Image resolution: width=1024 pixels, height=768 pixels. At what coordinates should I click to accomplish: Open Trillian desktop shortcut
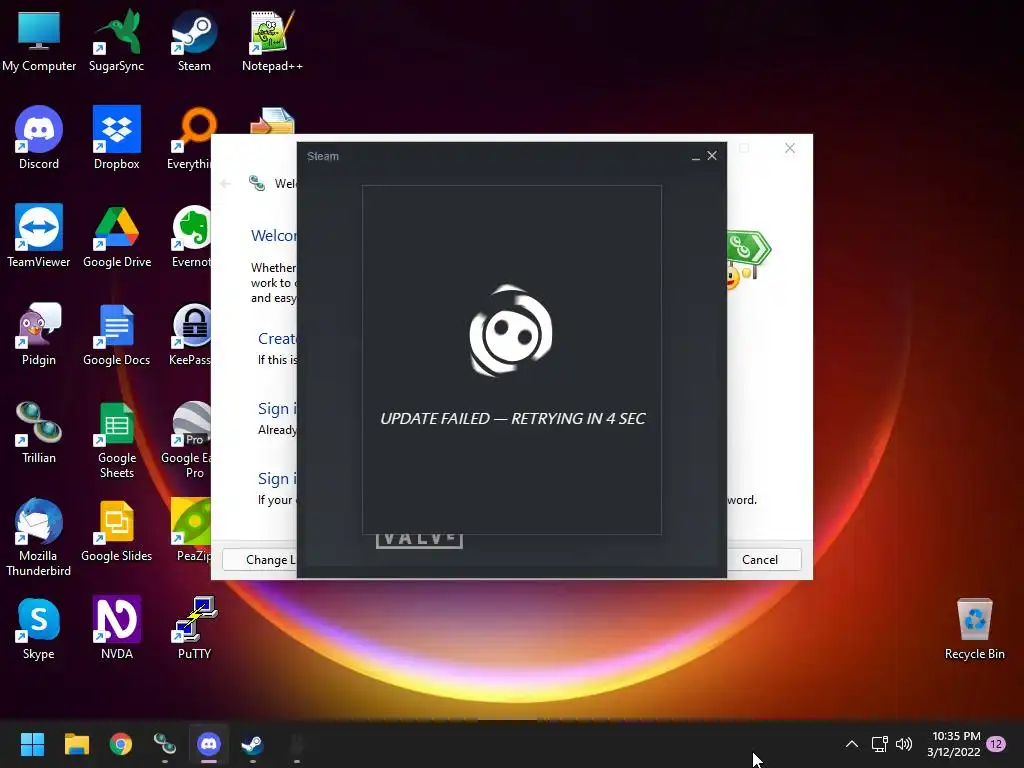click(39, 432)
